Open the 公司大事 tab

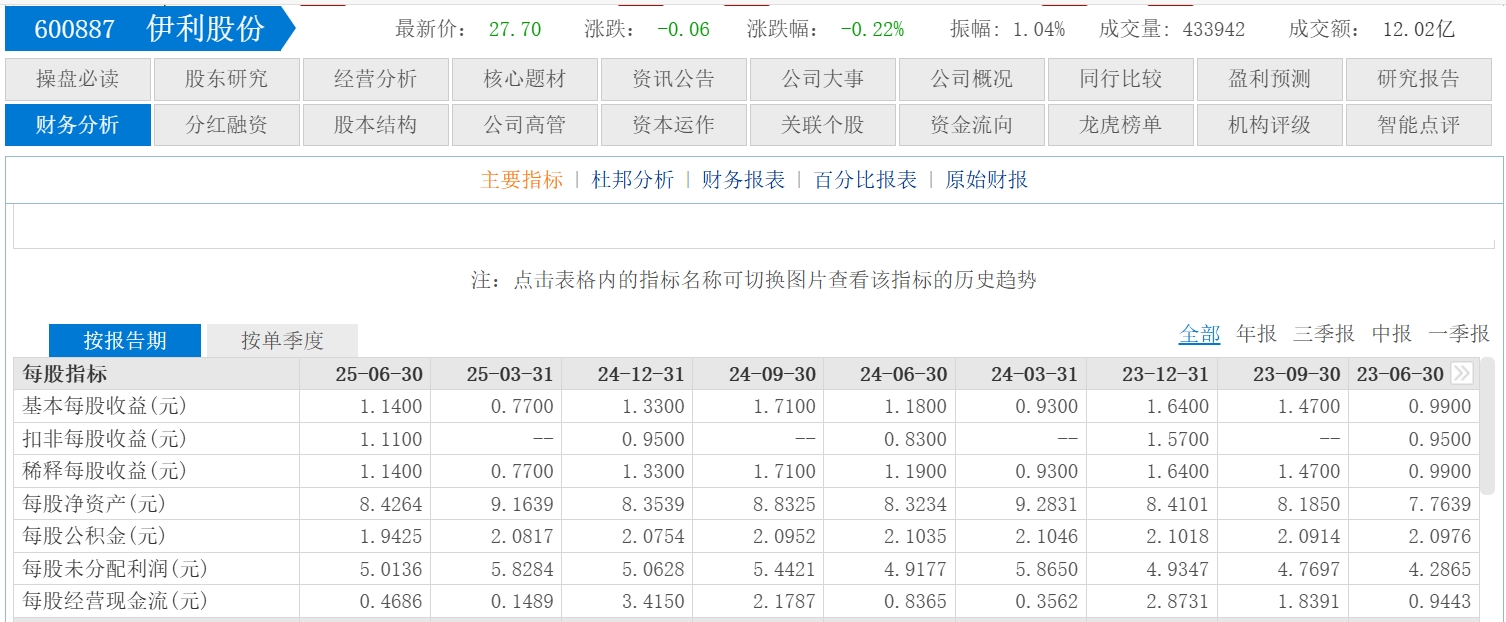coord(823,79)
